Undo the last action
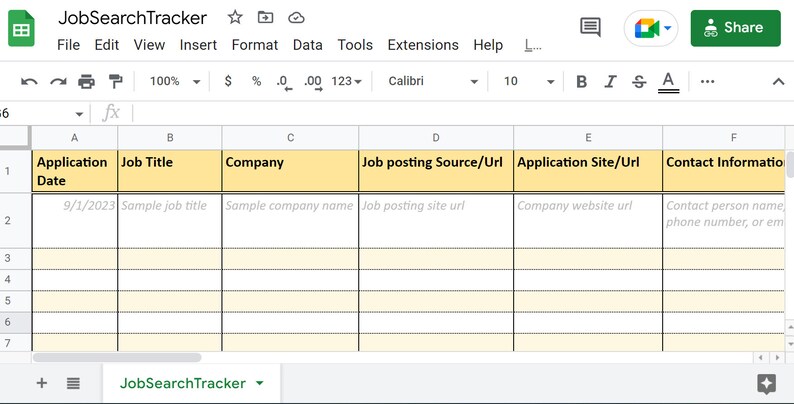 tap(29, 82)
